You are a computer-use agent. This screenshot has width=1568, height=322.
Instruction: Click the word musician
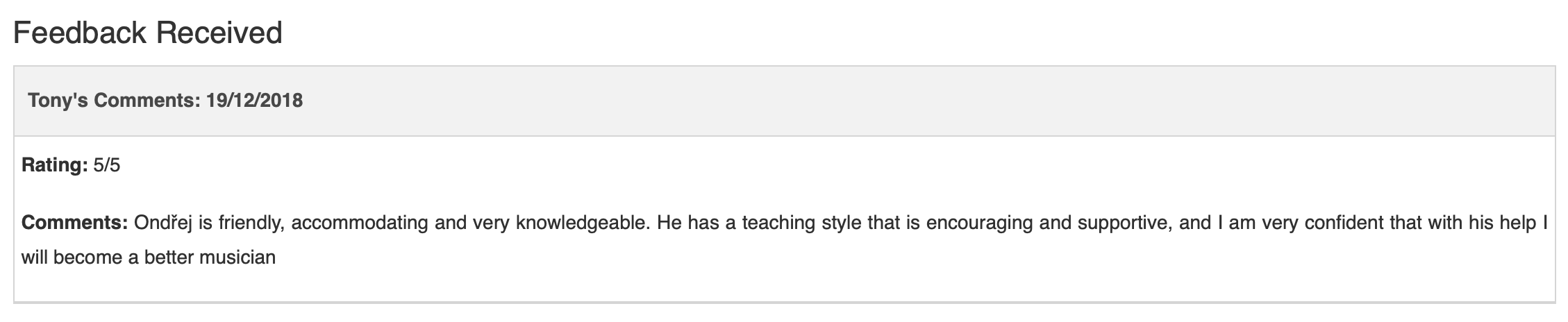point(237,257)
